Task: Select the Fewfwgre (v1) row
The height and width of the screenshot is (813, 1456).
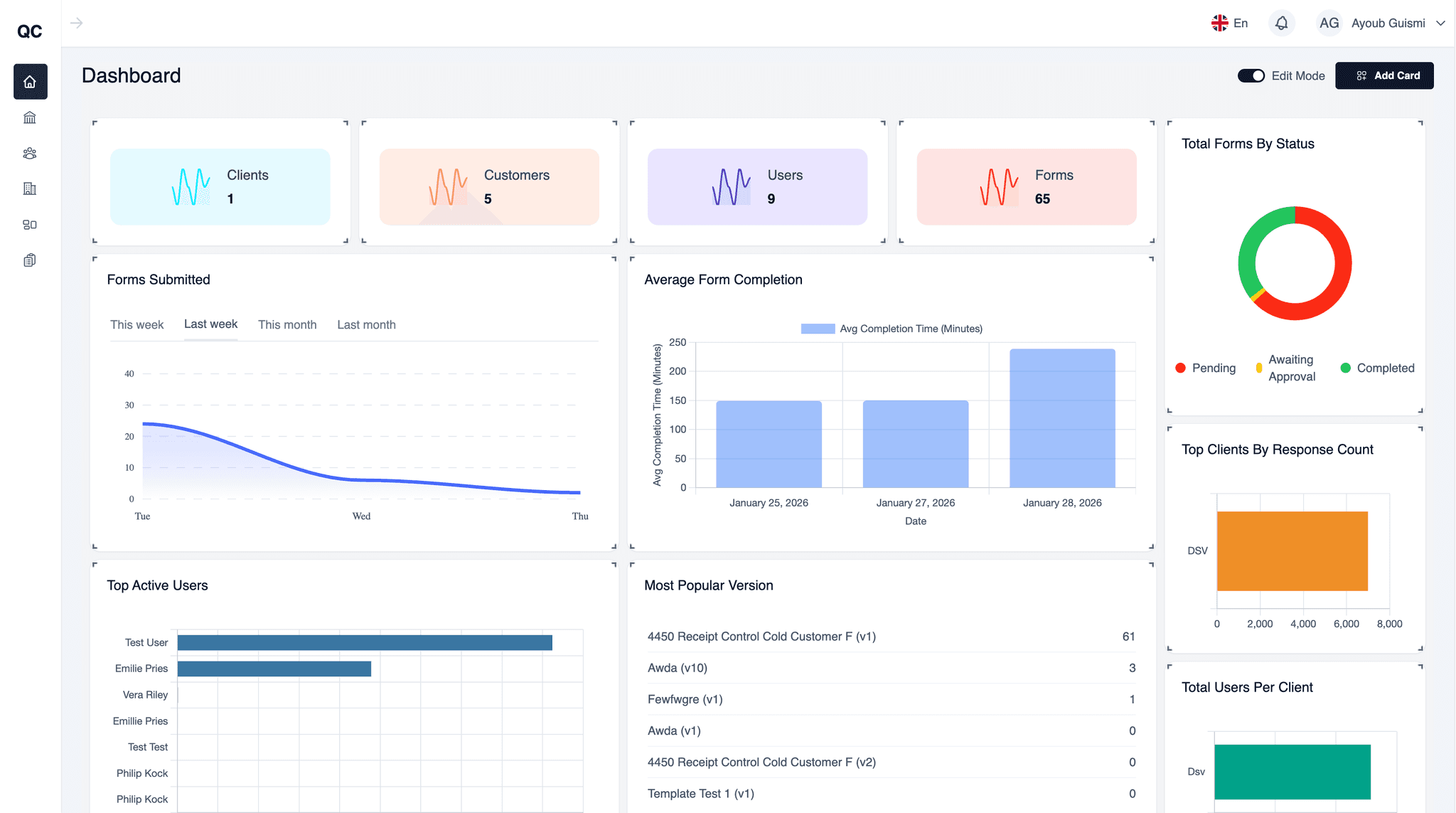Action: tap(892, 699)
